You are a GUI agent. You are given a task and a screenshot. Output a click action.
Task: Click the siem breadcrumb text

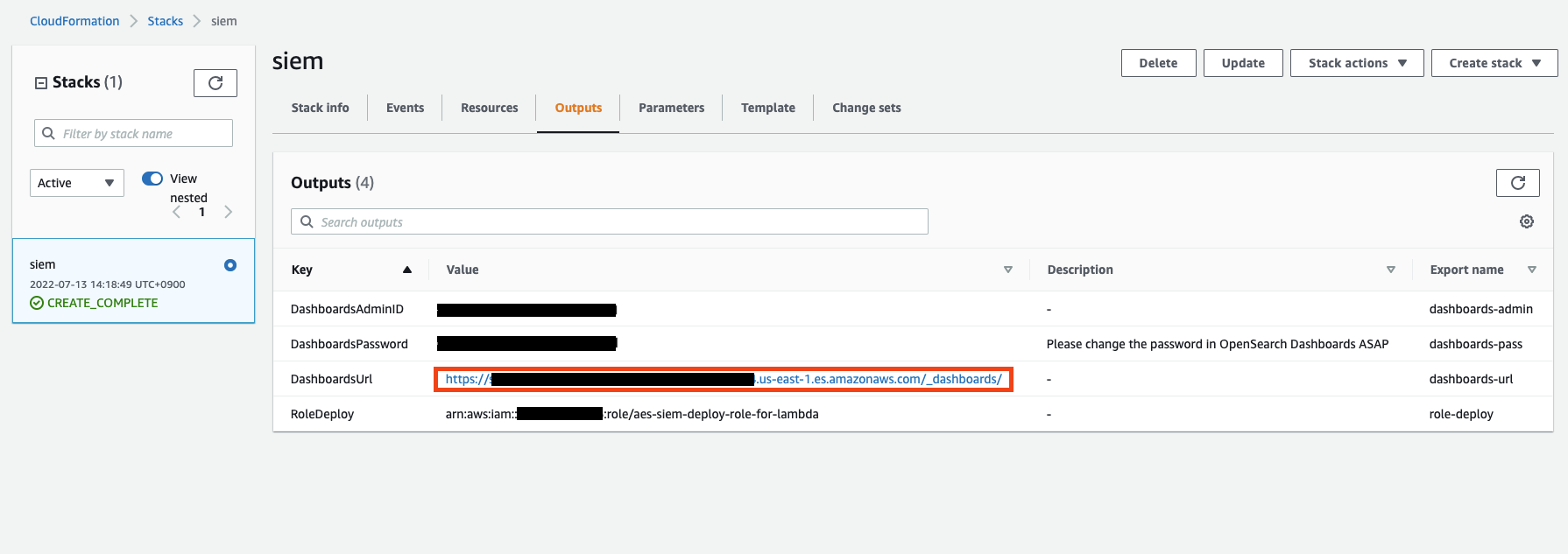224,21
